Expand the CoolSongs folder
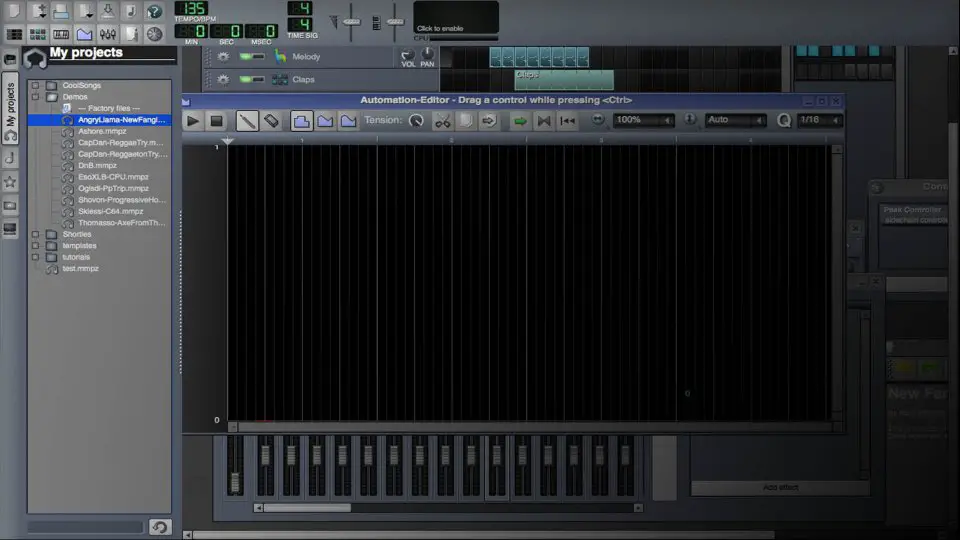 35,85
